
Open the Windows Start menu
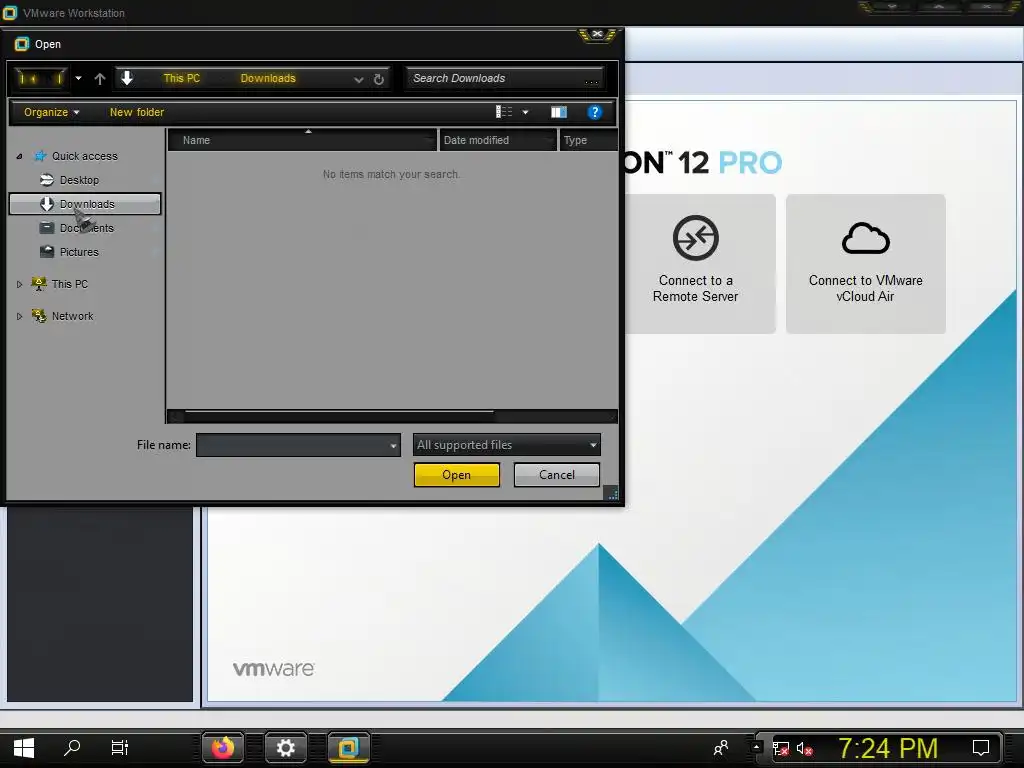coord(24,748)
